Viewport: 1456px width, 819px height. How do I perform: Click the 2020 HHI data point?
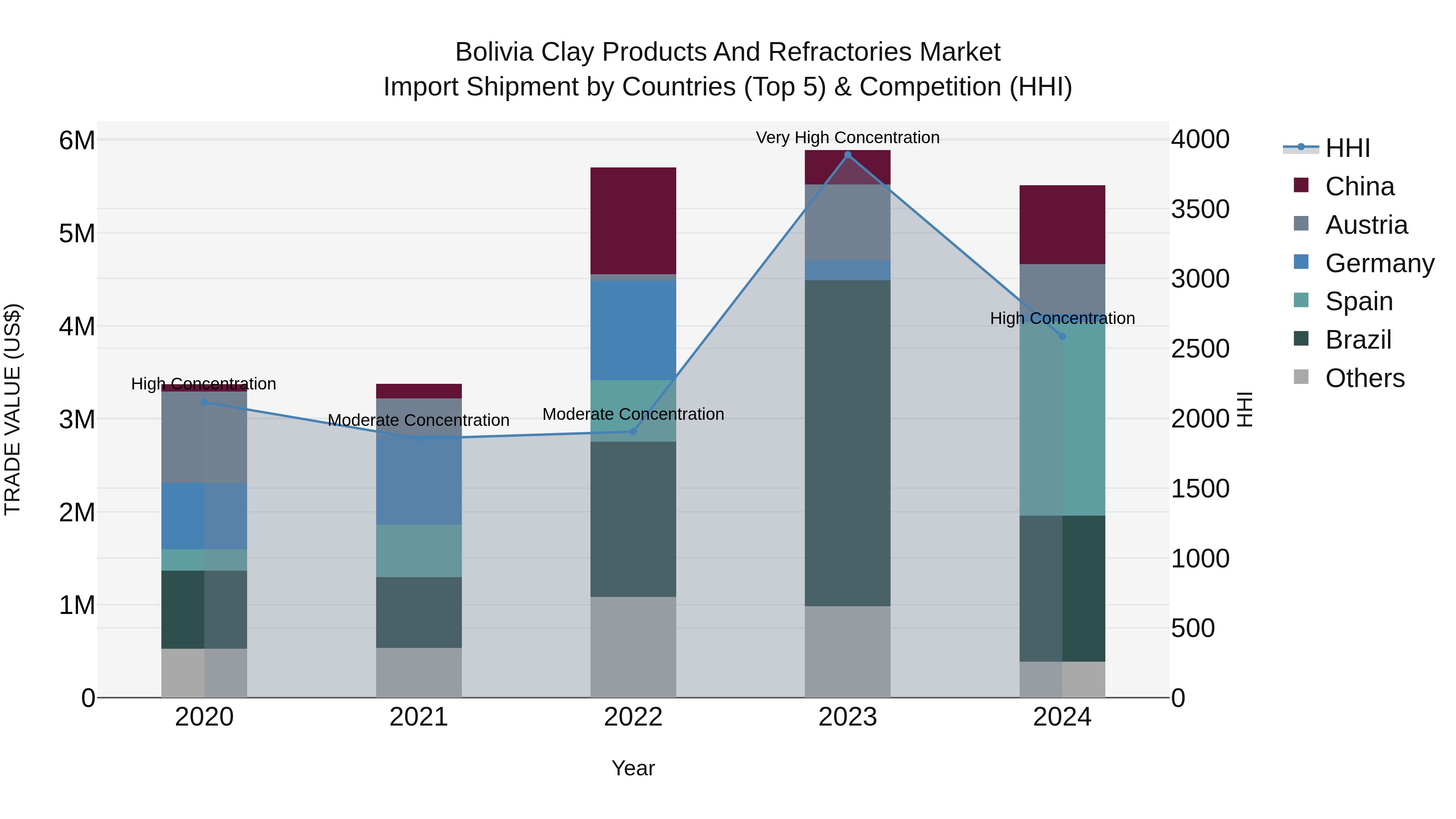pos(205,402)
